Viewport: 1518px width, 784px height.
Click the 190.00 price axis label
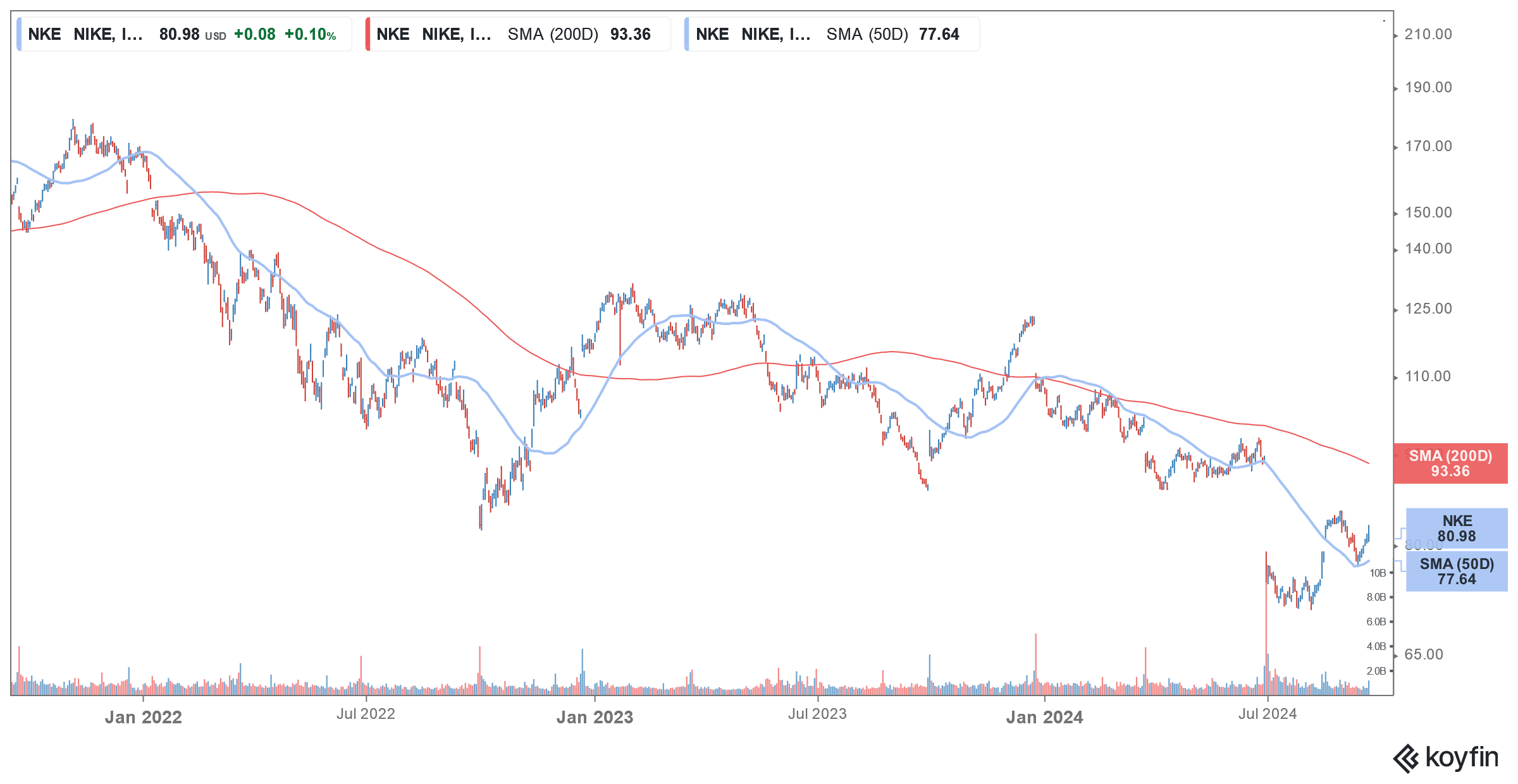pos(1428,87)
